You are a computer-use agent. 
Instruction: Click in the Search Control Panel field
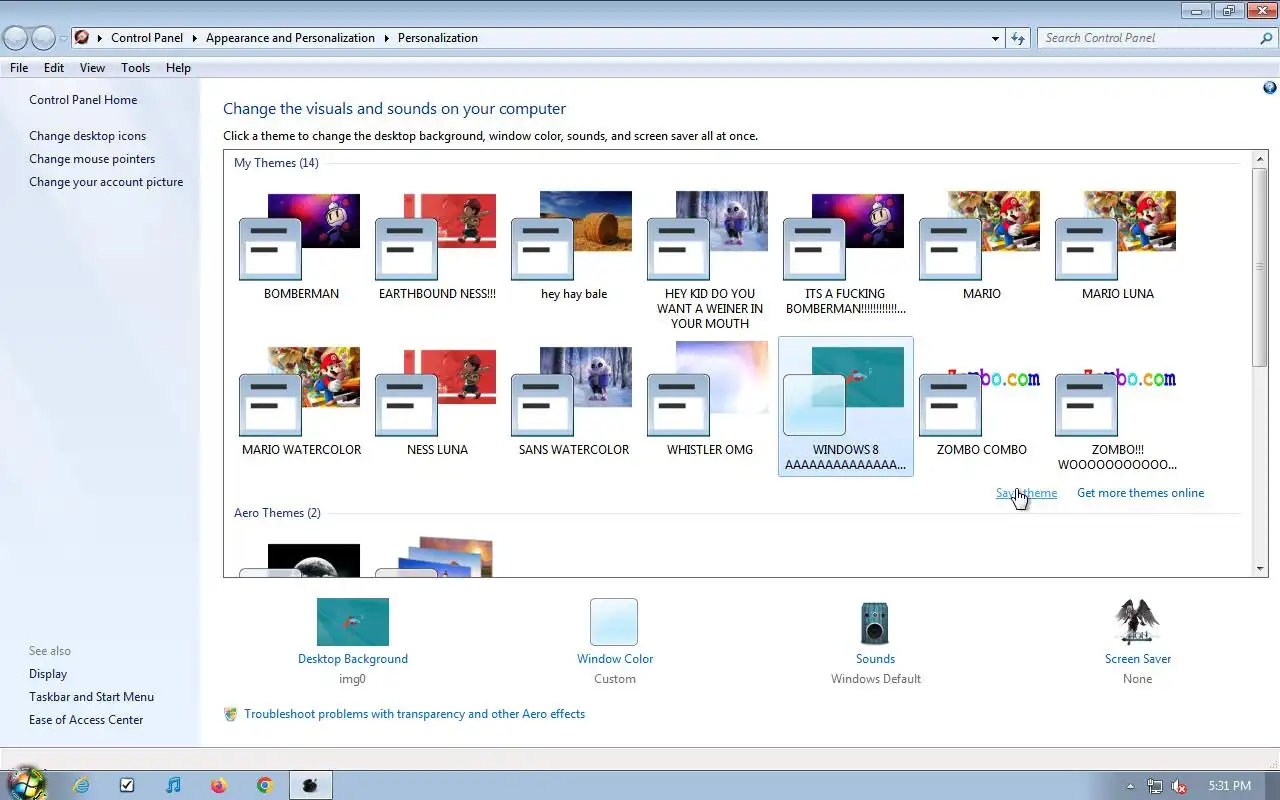pyautogui.click(x=1148, y=38)
